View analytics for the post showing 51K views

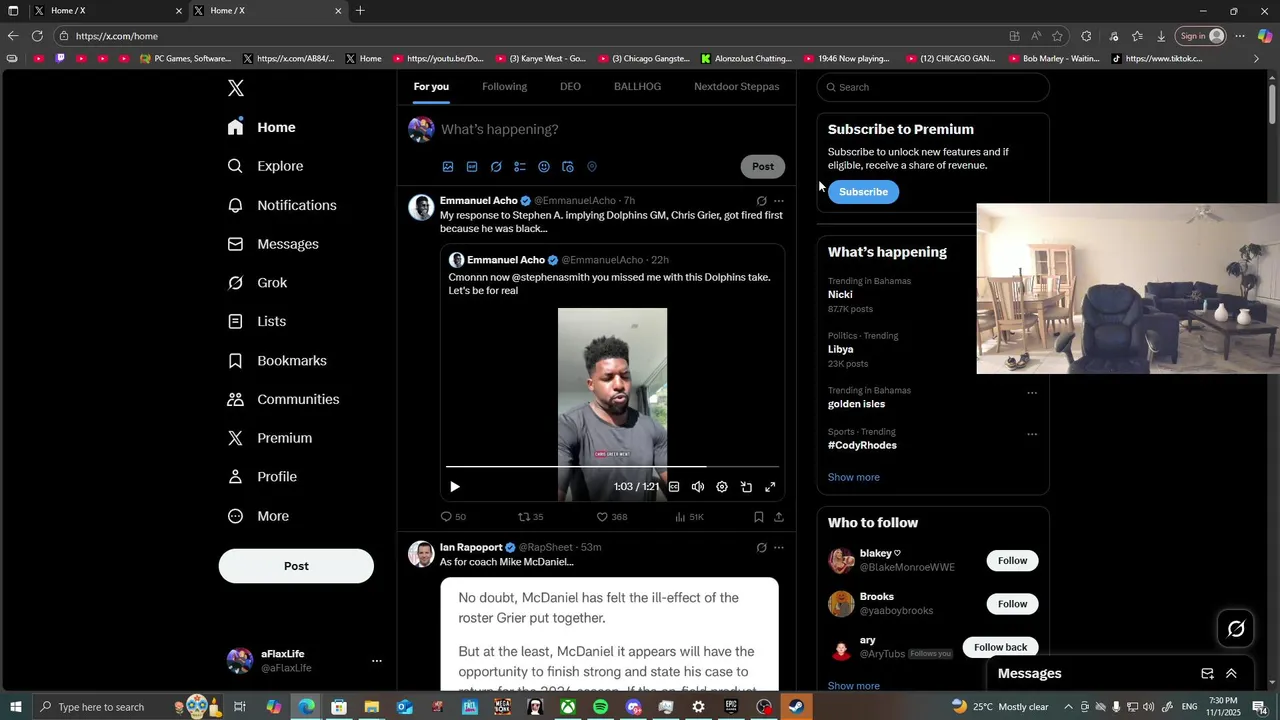pos(689,517)
